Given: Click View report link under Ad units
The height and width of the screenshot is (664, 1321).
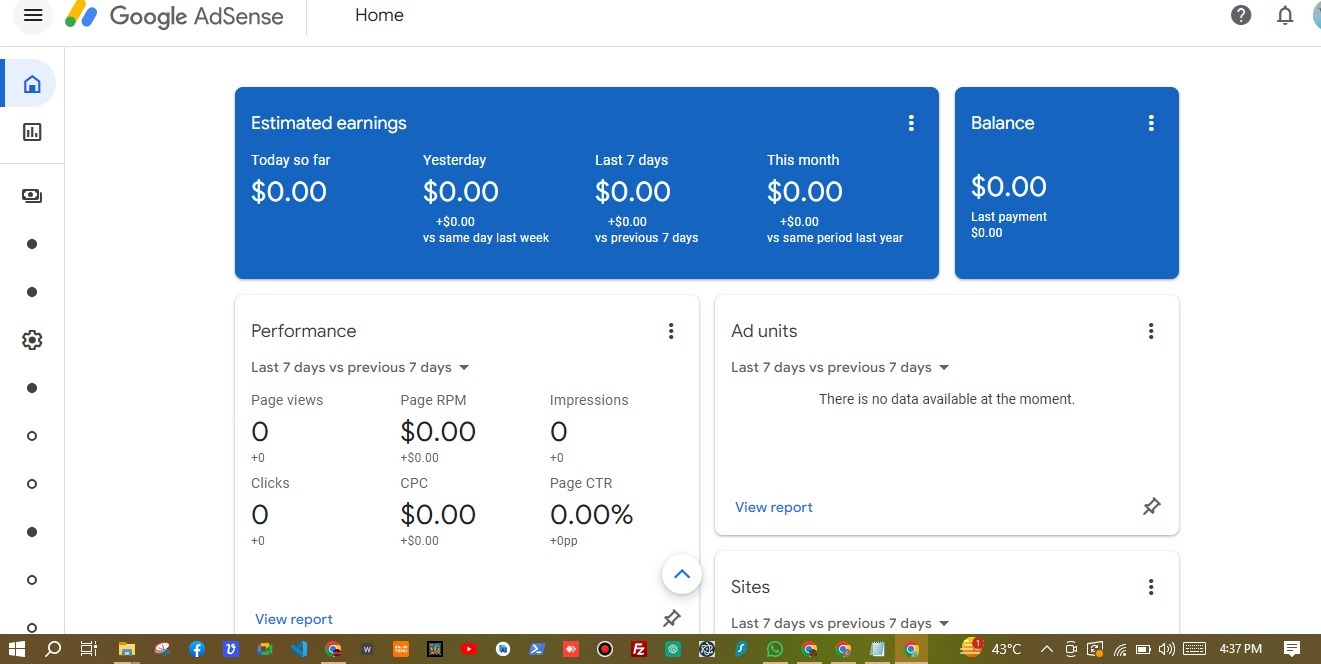Looking at the screenshot, I should click(774, 507).
